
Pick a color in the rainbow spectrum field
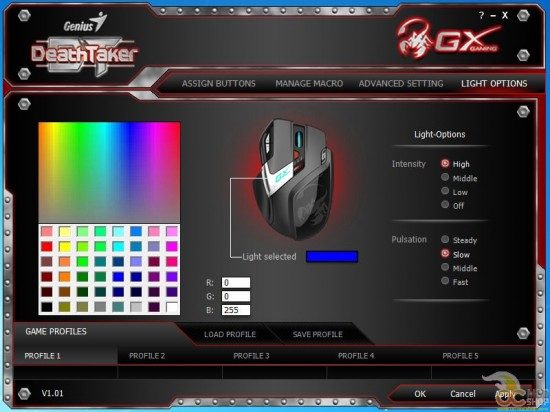tap(109, 172)
